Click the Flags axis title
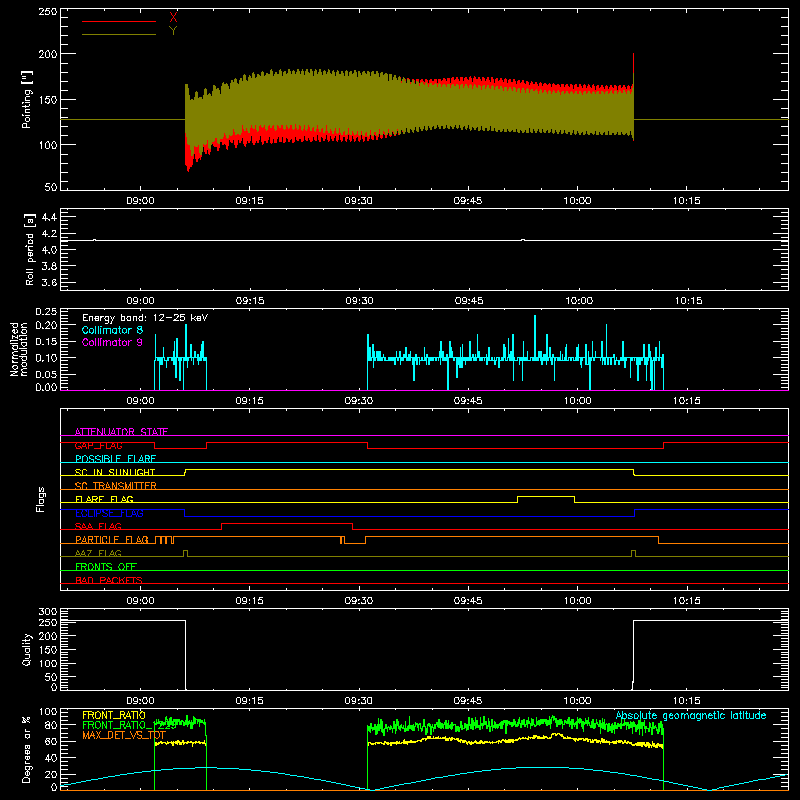Screen dimensions: 800x800 coord(40,499)
